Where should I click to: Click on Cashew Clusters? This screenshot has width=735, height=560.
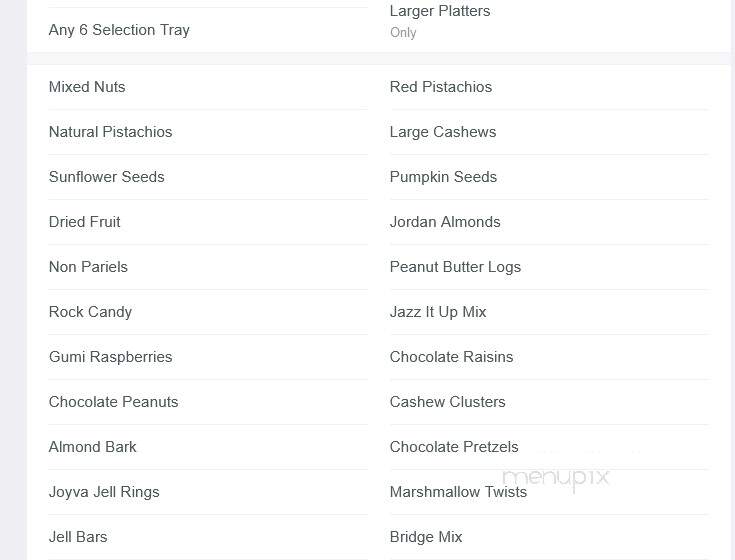point(448,402)
